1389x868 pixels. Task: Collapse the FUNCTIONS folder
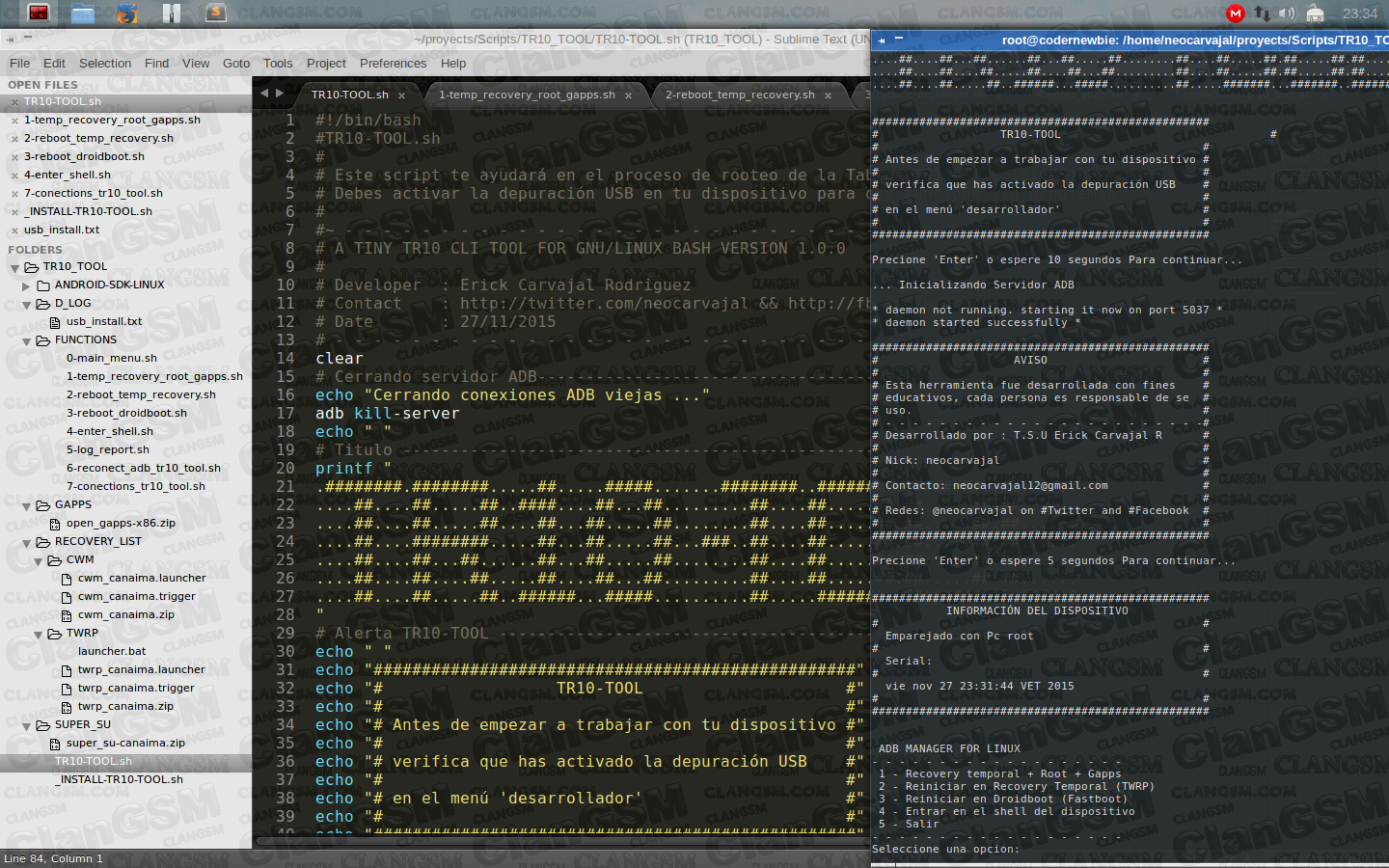[x=26, y=340]
